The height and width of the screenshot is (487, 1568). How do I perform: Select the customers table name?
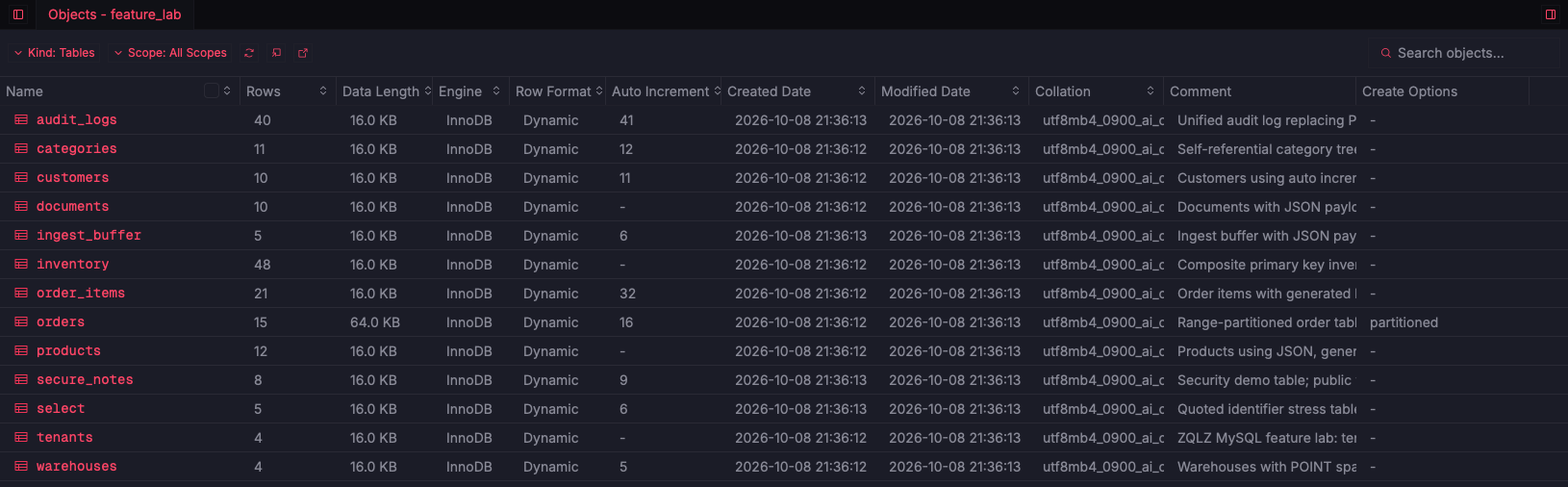click(73, 178)
